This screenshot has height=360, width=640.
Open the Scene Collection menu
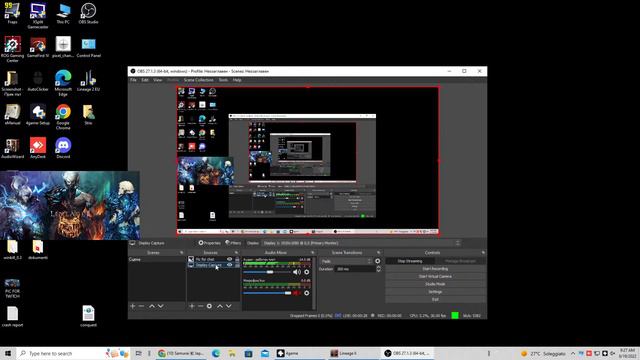coord(198,80)
